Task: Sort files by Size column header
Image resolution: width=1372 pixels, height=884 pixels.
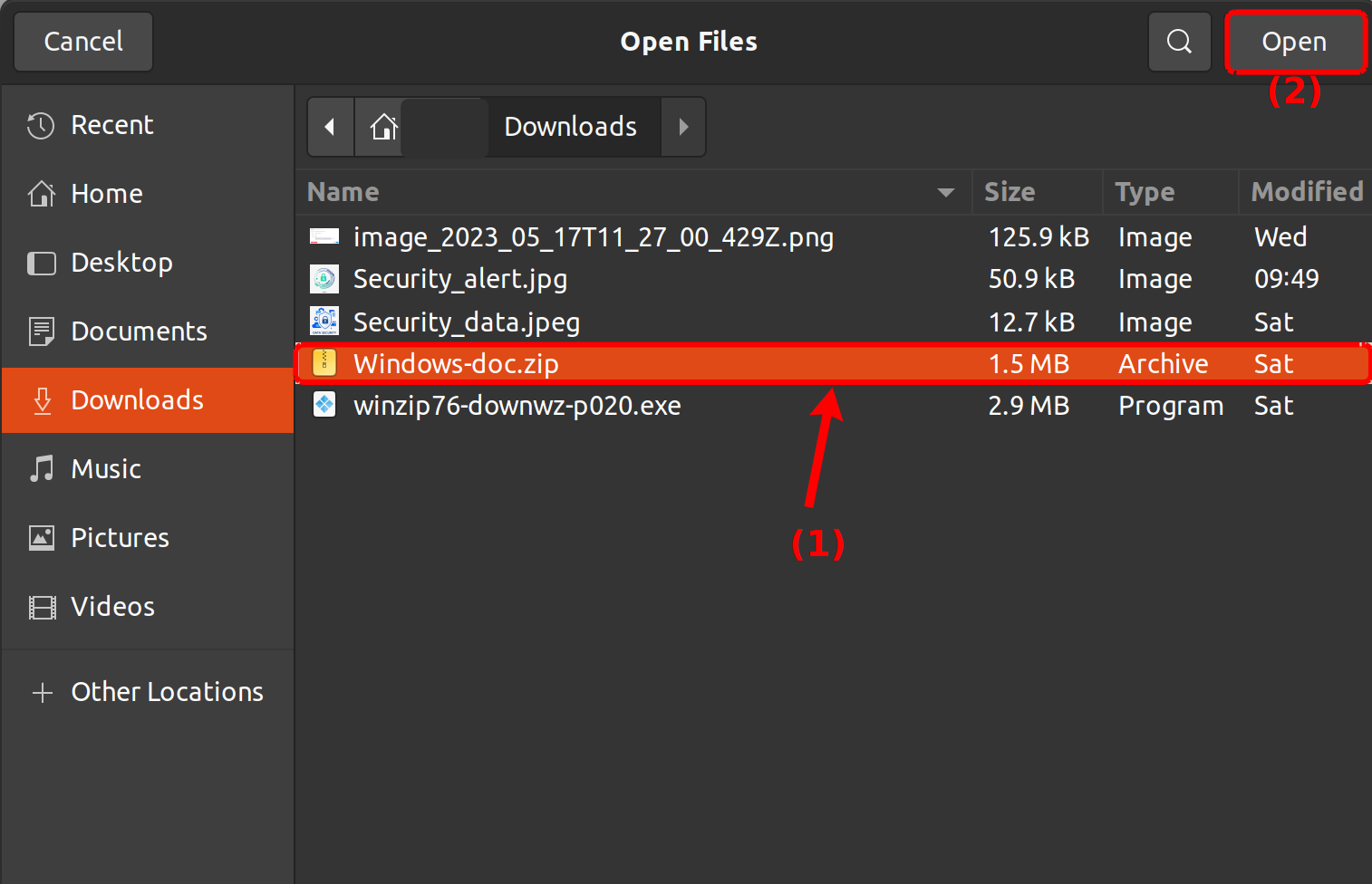Action: tap(1010, 192)
